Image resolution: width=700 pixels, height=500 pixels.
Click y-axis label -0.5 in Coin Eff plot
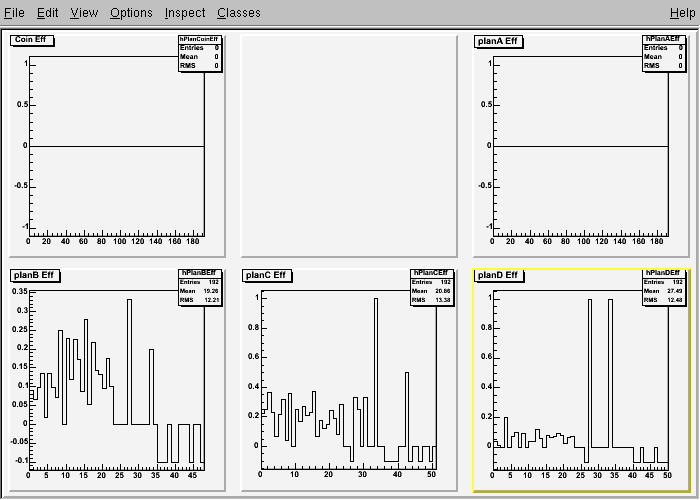click(21, 186)
